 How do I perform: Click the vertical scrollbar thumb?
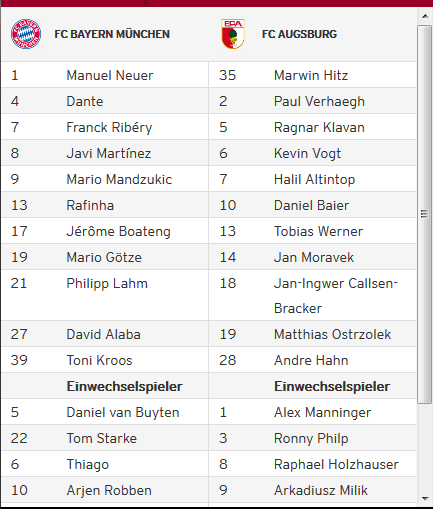tap(425, 214)
